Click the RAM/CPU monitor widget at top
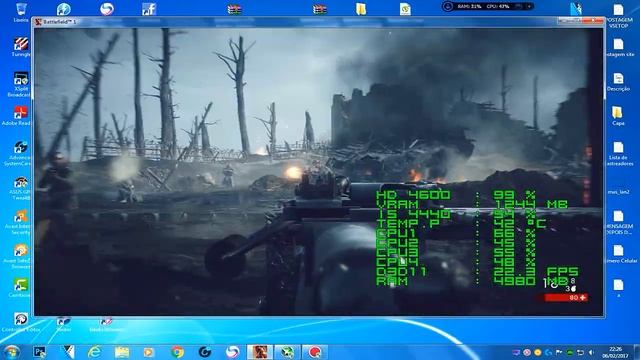This screenshot has width=640, height=360. pos(488,6)
